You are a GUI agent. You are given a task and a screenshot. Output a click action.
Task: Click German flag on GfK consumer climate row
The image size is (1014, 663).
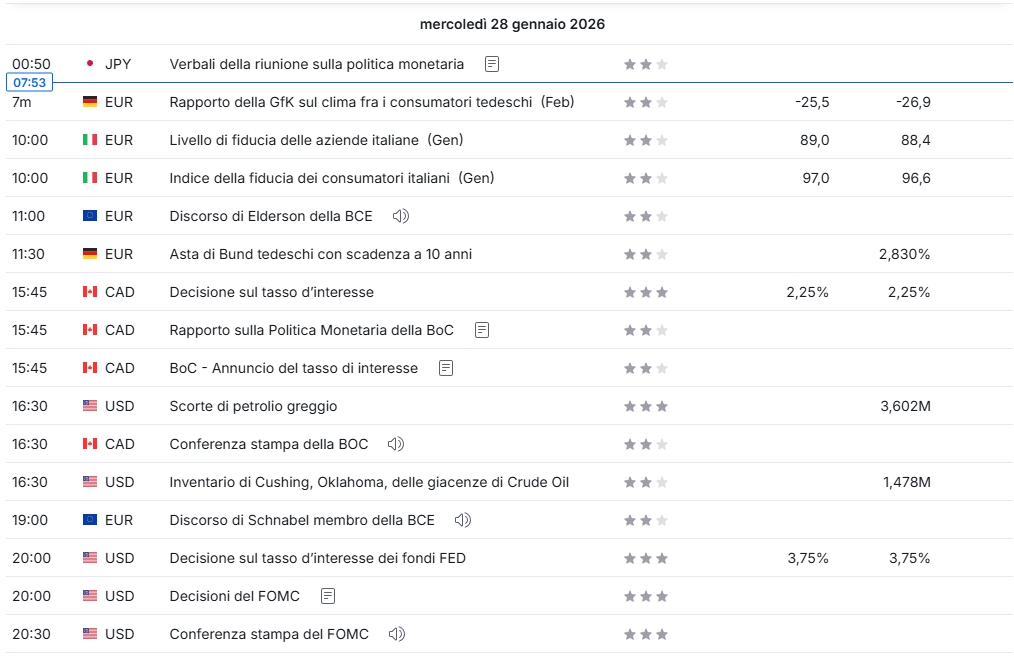(x=90, y=102)
